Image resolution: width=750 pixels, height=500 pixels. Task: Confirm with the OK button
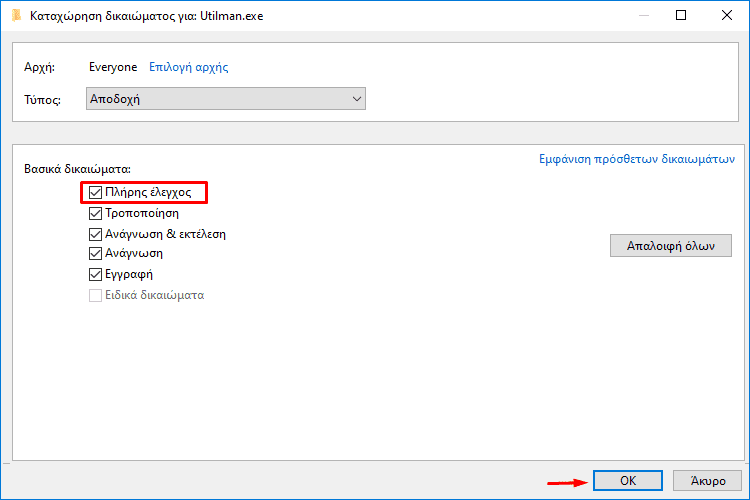coord(628,480)
